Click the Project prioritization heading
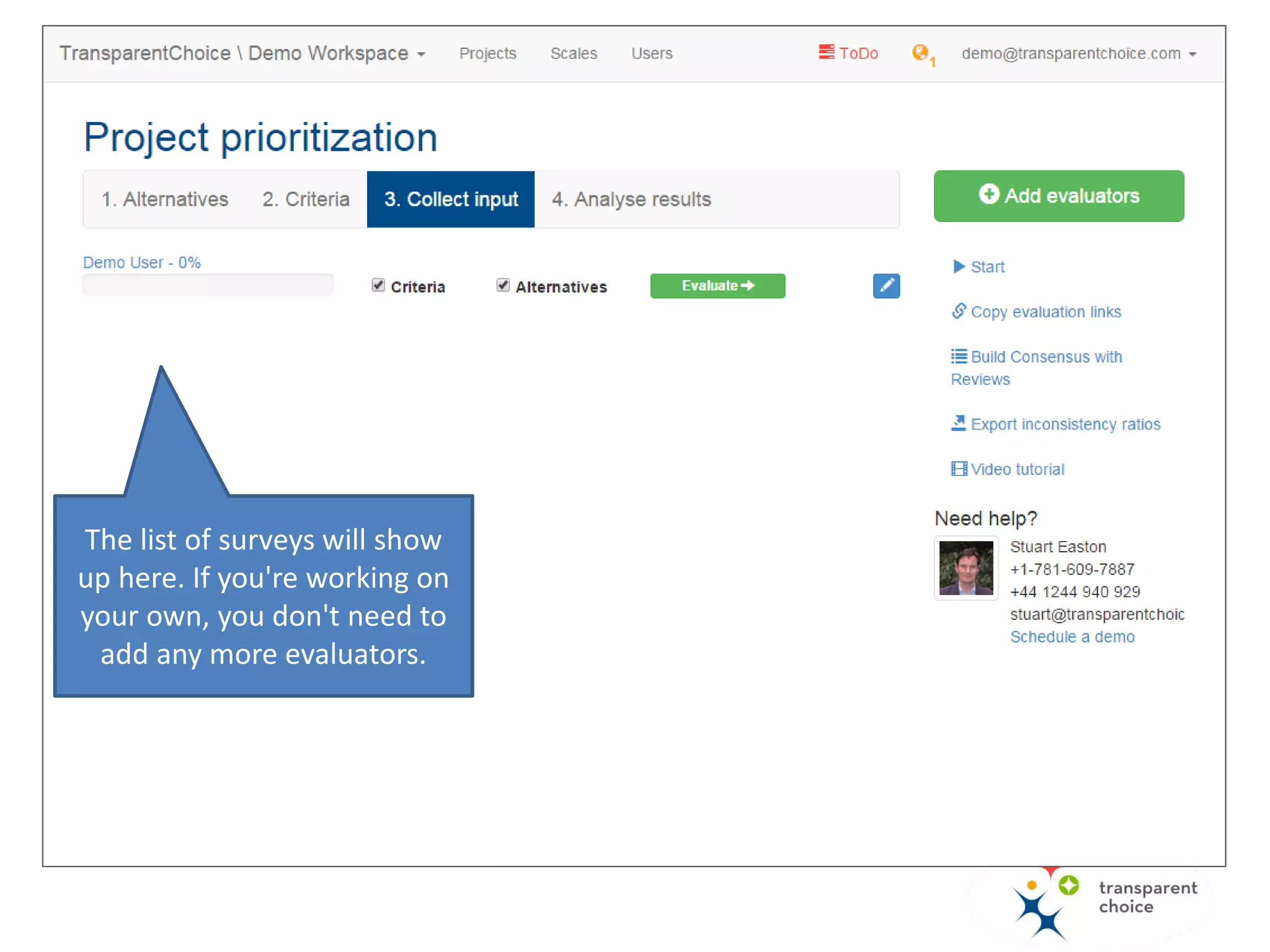This screenshot has height=952, width=1270. pyautogui.click(x=260, y=138)
